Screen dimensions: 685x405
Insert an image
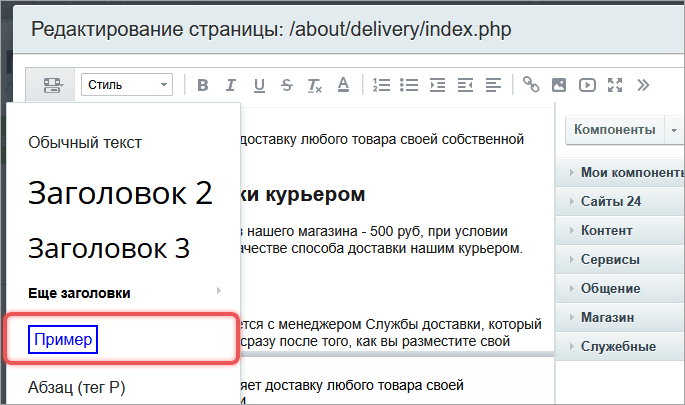tap(559, 85)
